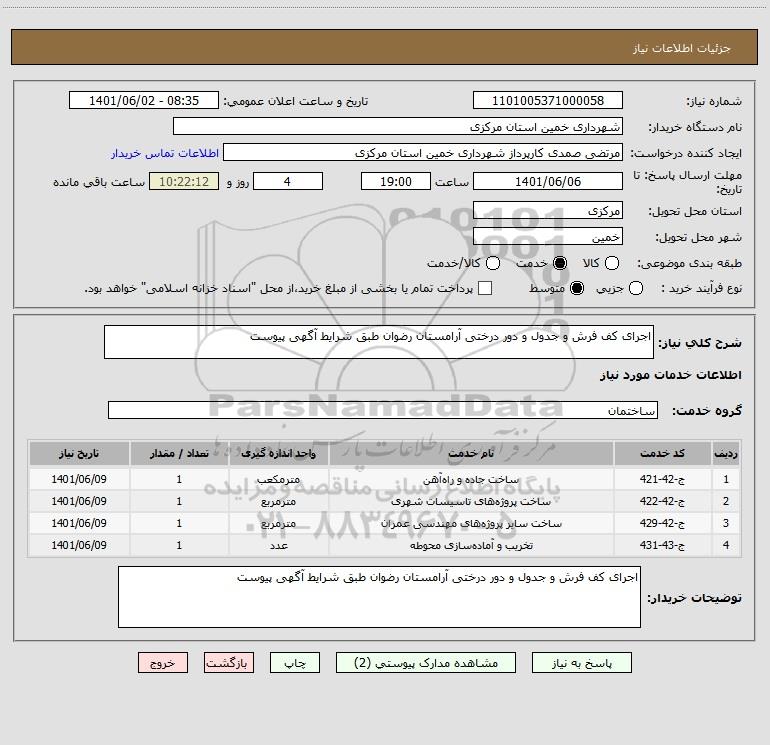Image resolution: width=770 pixels, height=745 pixels.
Task: Open مشاهده مدارک پیوستی (2) button
Action: click(x=426, y=663)
